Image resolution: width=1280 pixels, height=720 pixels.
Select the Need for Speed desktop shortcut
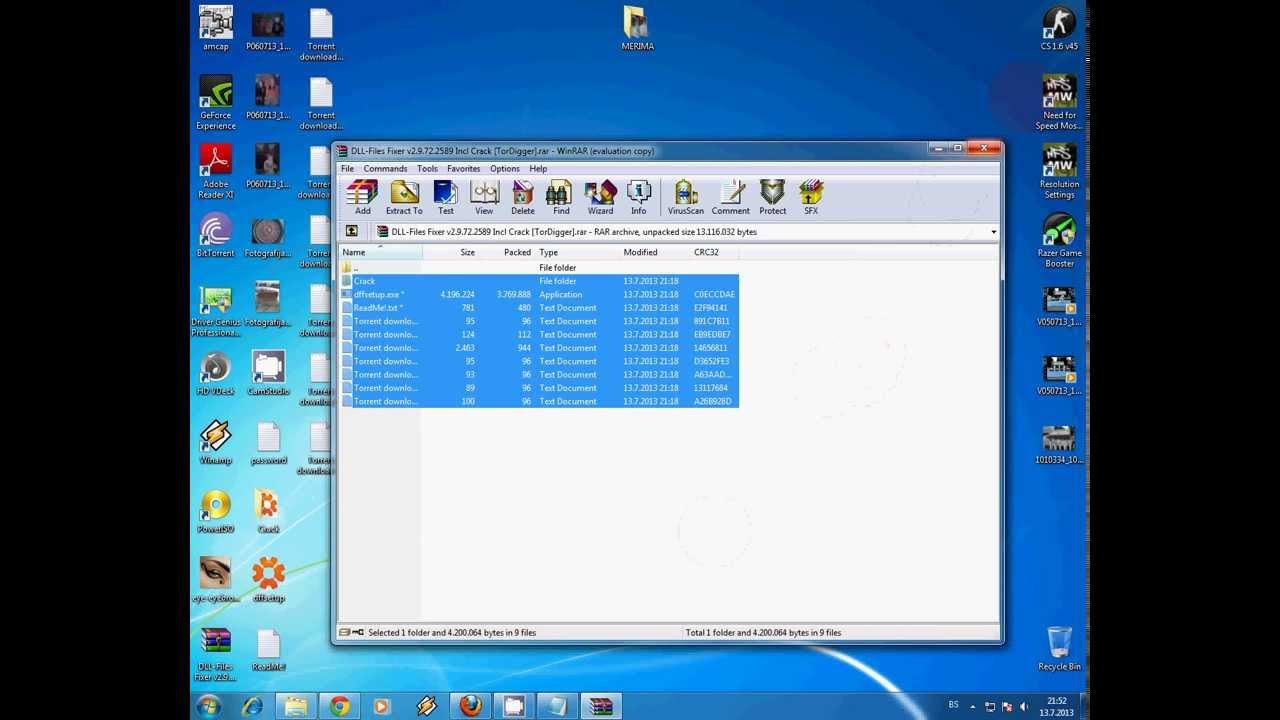1059,103
